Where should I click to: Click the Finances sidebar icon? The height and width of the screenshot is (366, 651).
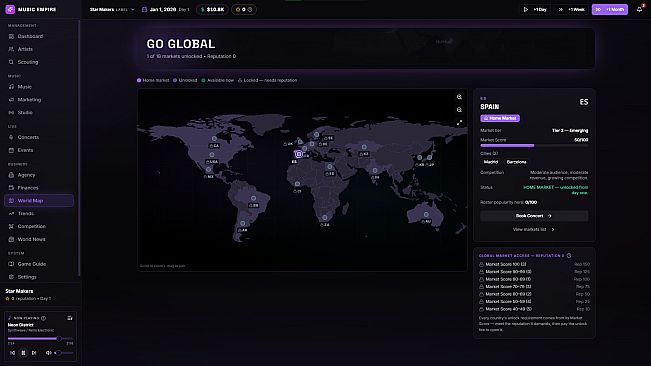click(x=11, y=188)
